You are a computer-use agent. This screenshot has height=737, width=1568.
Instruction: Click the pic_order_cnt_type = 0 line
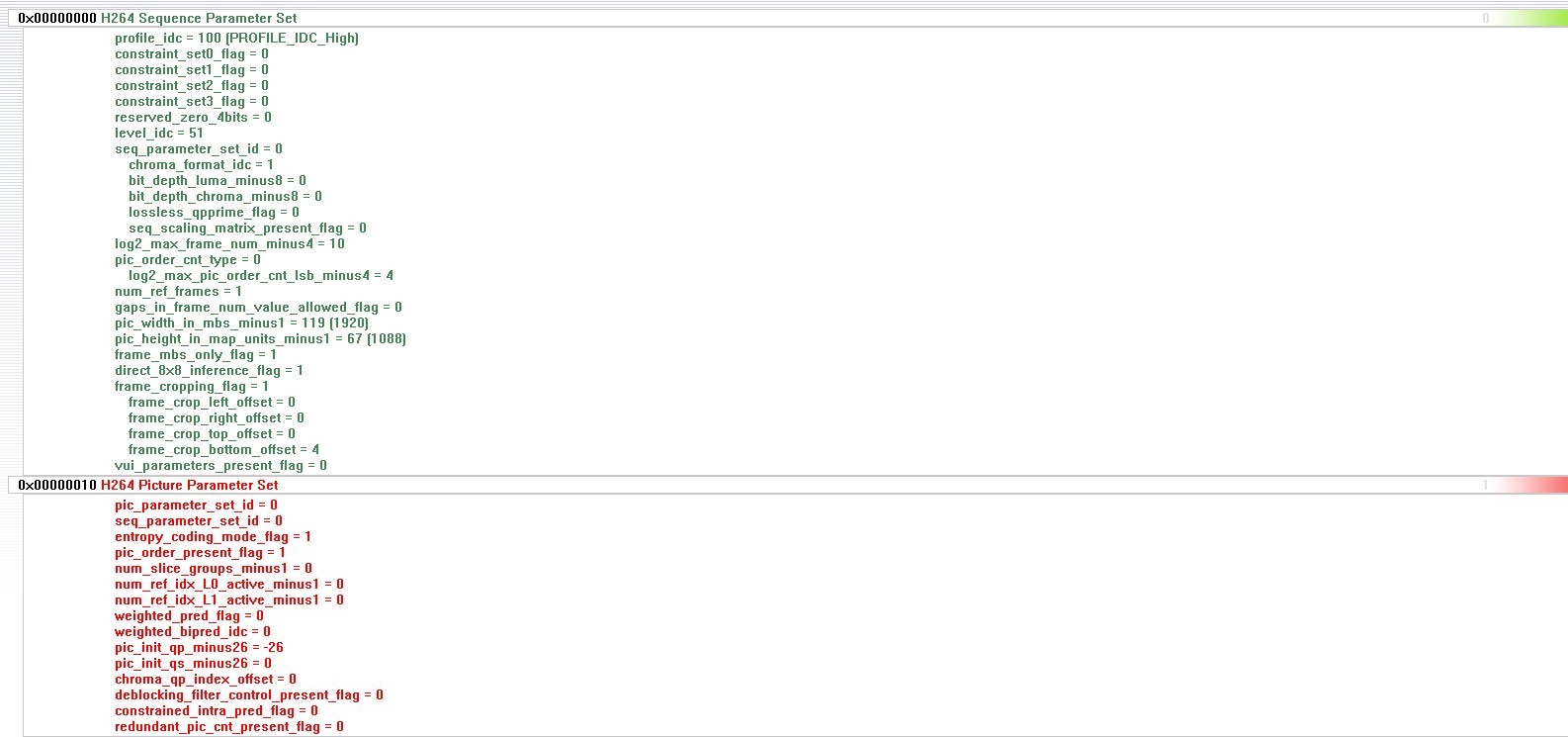pos(188,259)
